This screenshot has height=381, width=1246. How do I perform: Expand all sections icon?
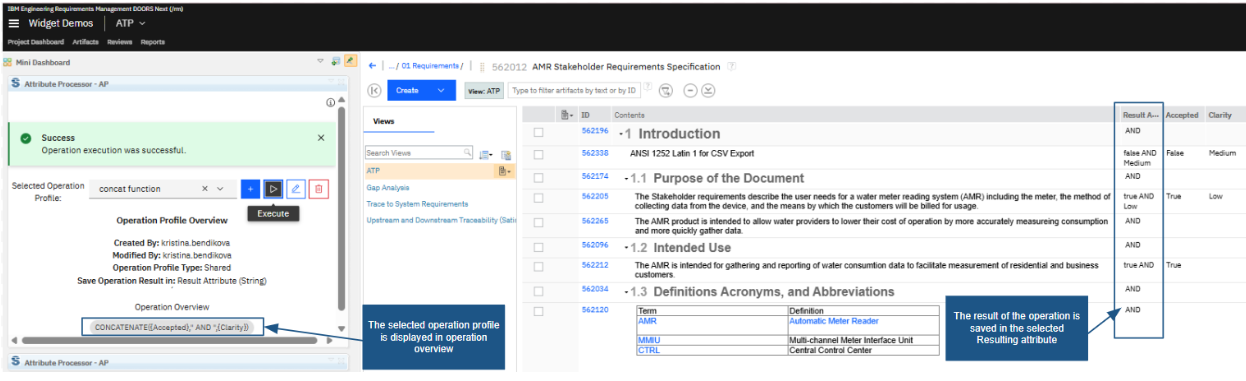point(708,90)
